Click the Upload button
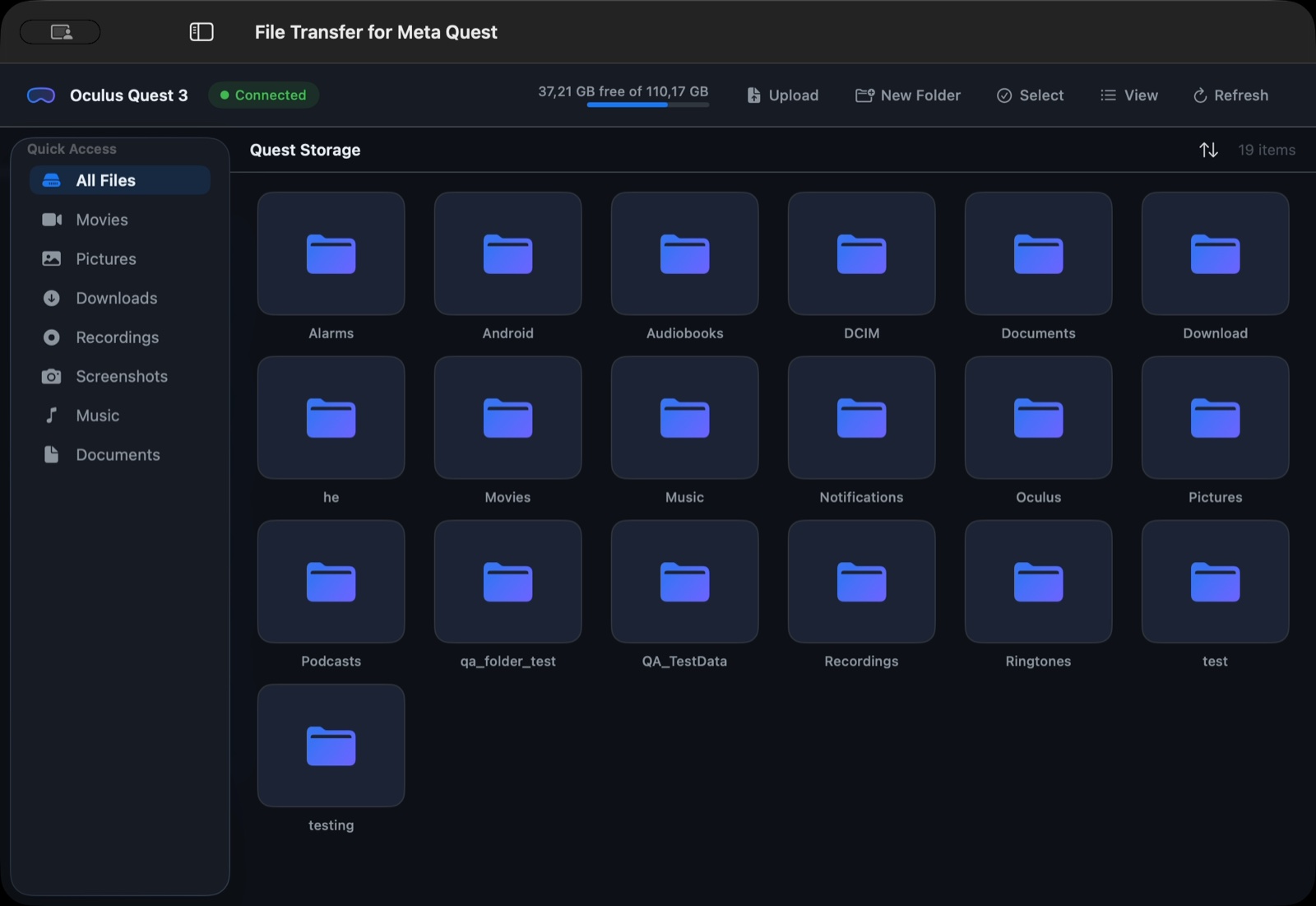 point(782,95)
